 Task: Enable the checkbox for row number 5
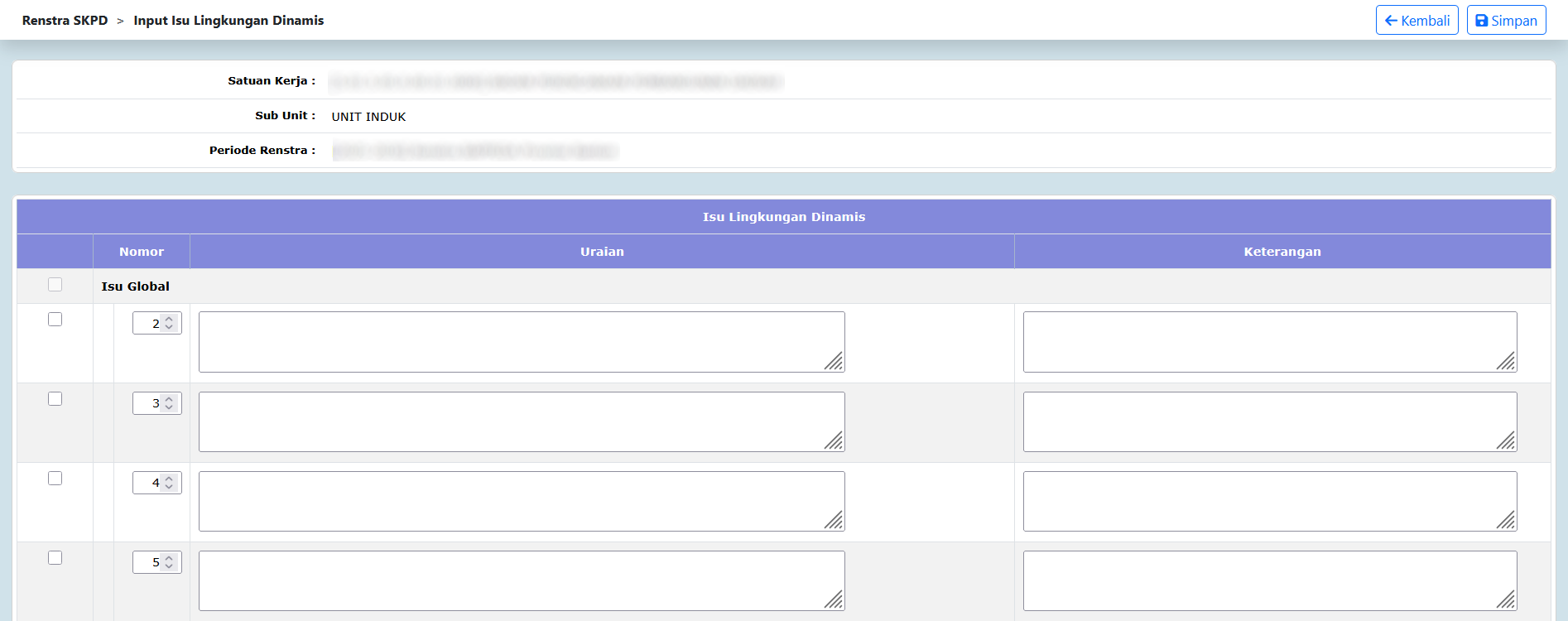coord(55,558)
